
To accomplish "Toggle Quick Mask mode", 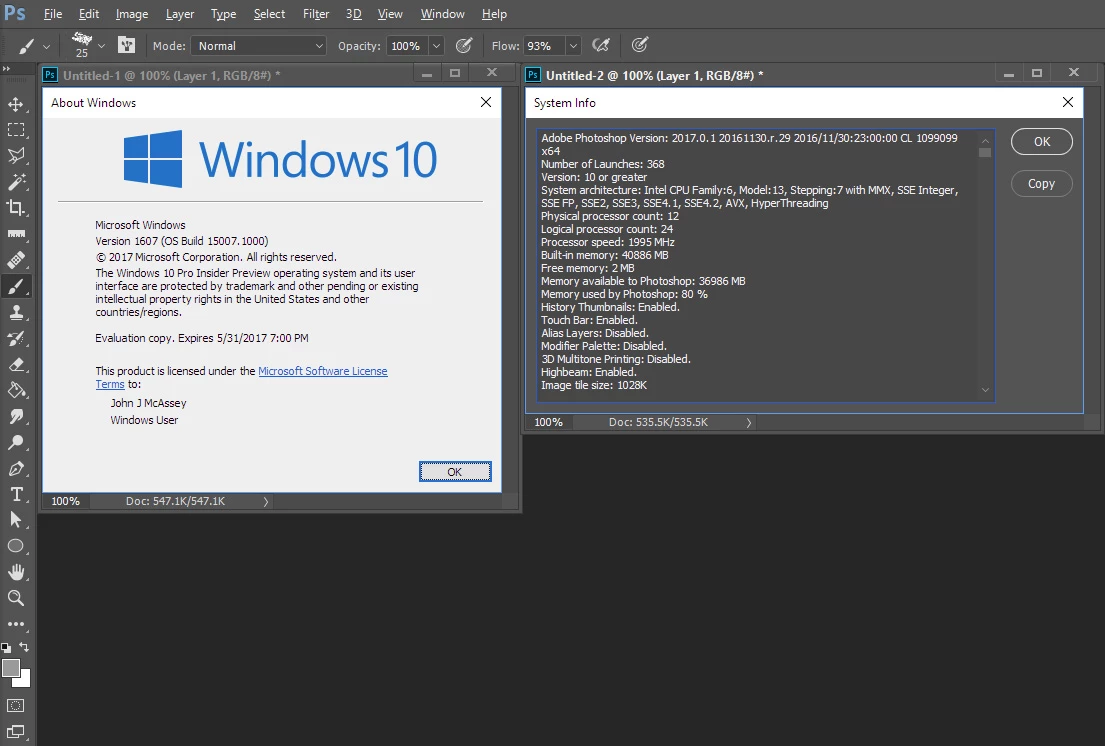I will tap(16, 705).
